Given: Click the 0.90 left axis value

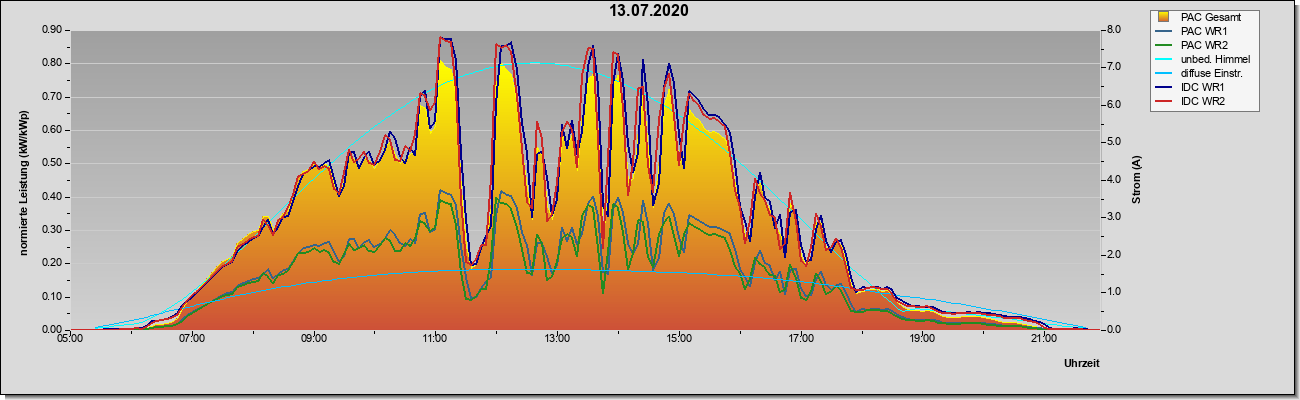Looking at the screenshot, I should coord(52,30).
